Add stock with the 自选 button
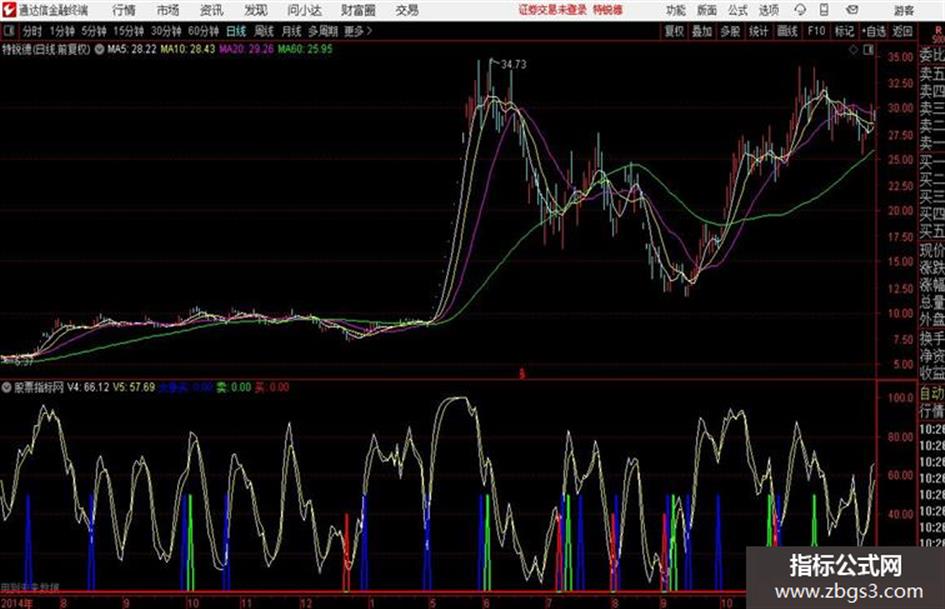 [874, 31]
